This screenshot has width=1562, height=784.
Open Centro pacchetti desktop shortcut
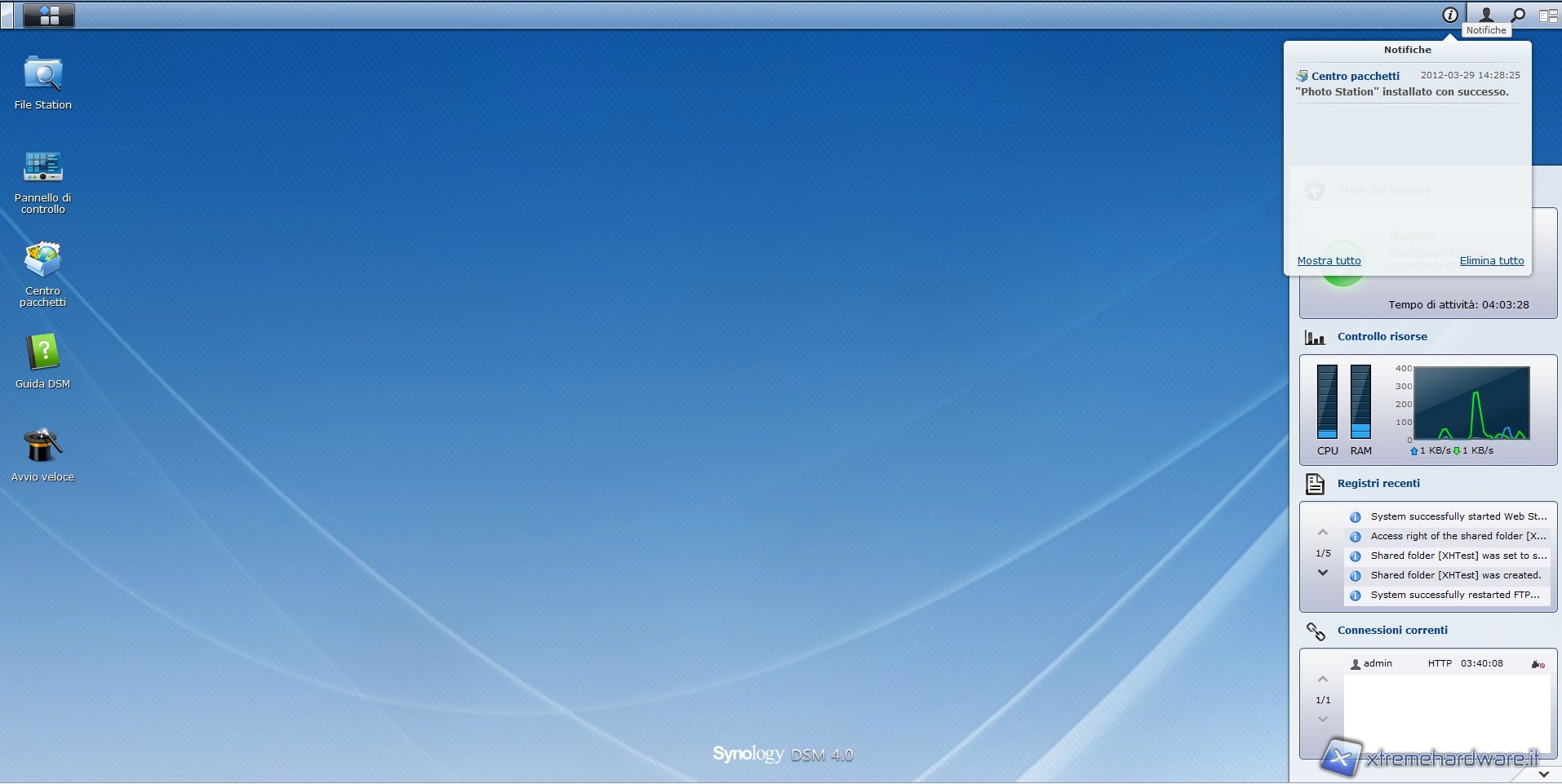[x=42, y=260]
